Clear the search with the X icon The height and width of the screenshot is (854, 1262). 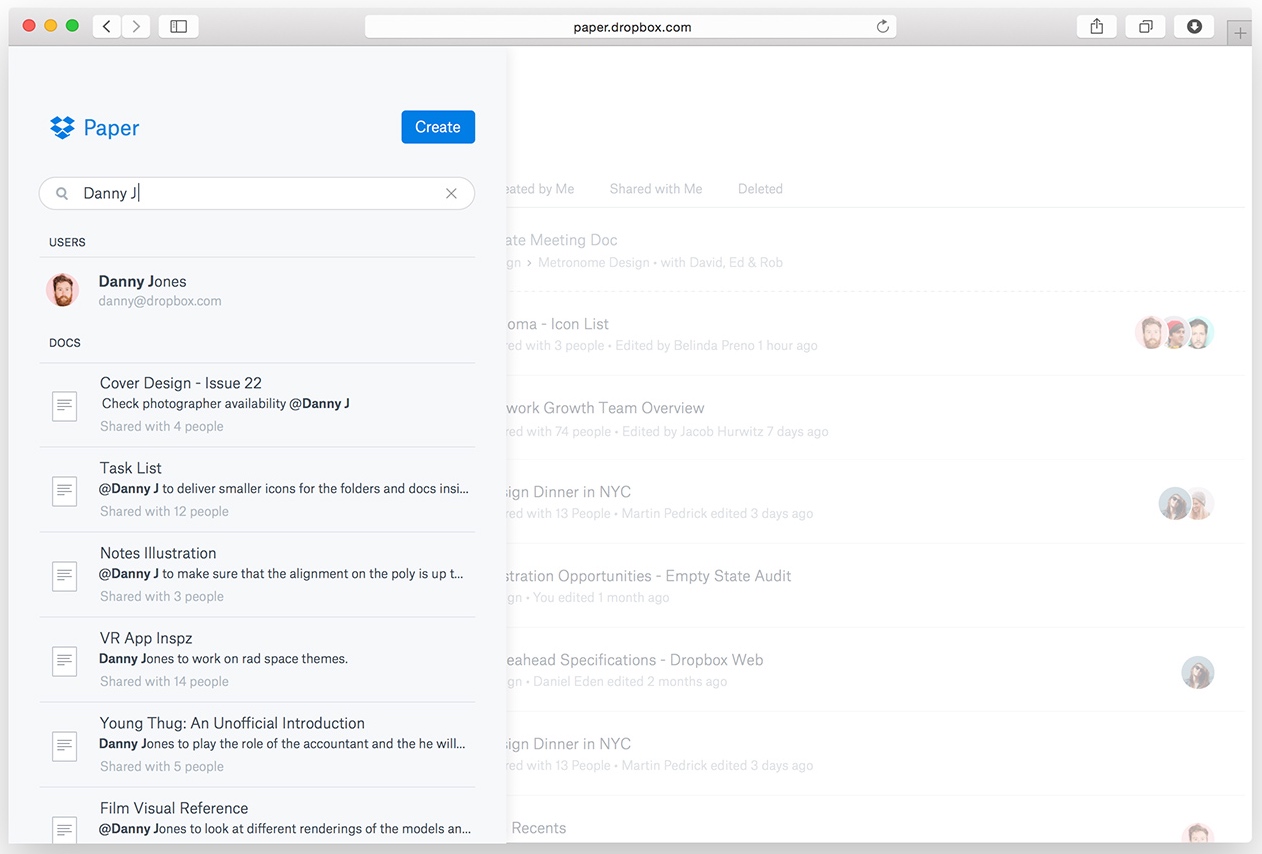point(451,193)
